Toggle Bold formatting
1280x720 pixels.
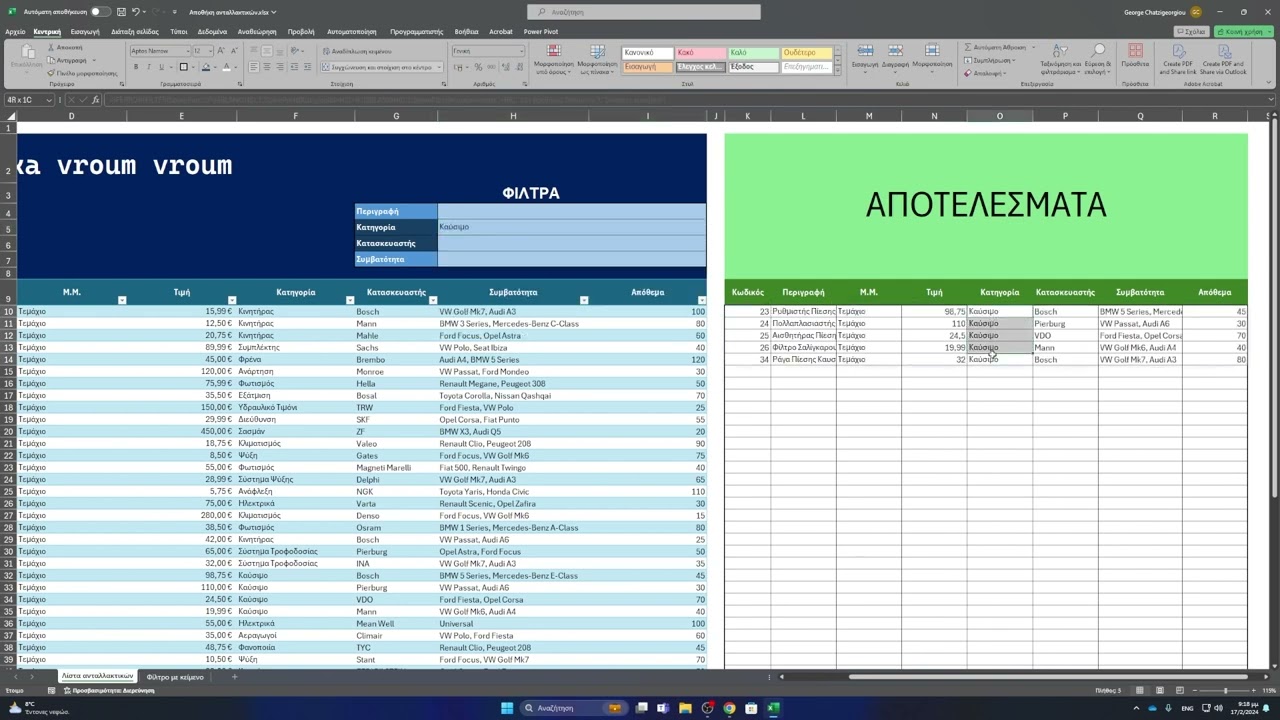(x=136, y=67)
